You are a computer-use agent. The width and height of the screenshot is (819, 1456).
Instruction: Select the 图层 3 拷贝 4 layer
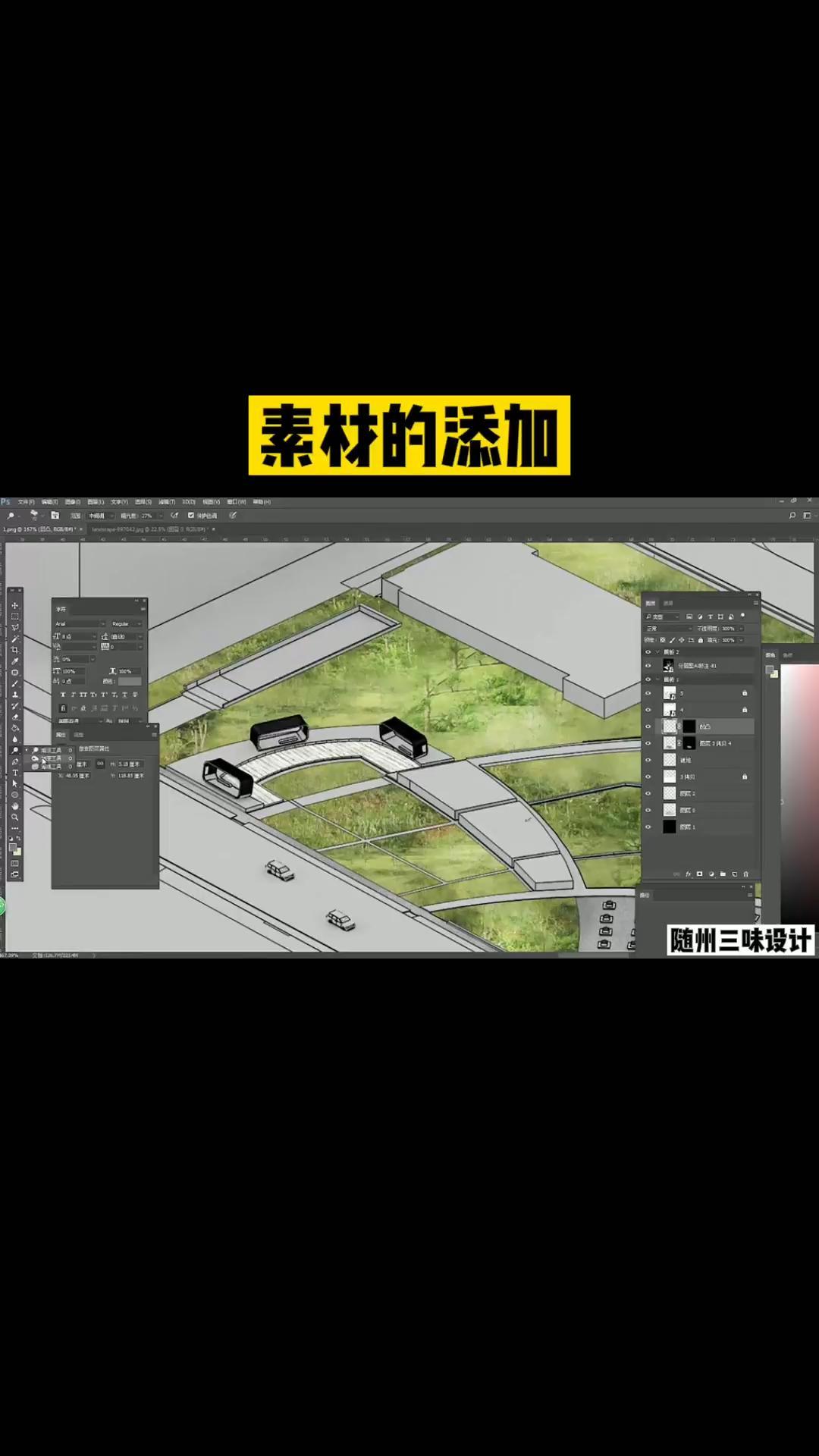coord(715,743)
